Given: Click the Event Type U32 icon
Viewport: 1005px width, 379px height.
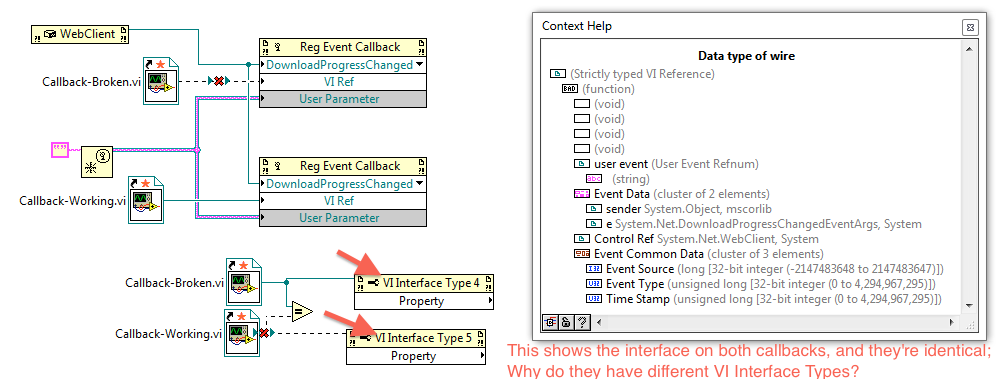Looking at the screenshot, I should pyautogui.click(x=594, y=284).
